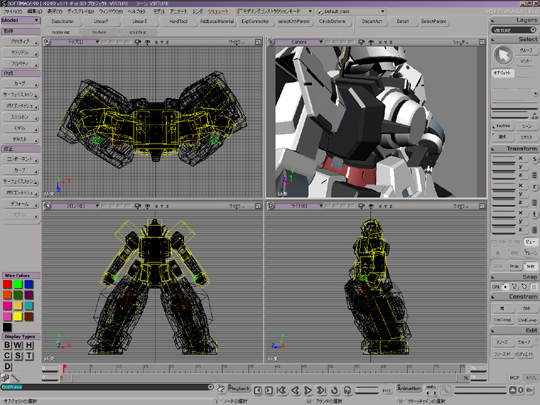Toggle the eye icon in Camera viewport header
Viewport: 540px width, 405px height.
(x=371, y=42)
